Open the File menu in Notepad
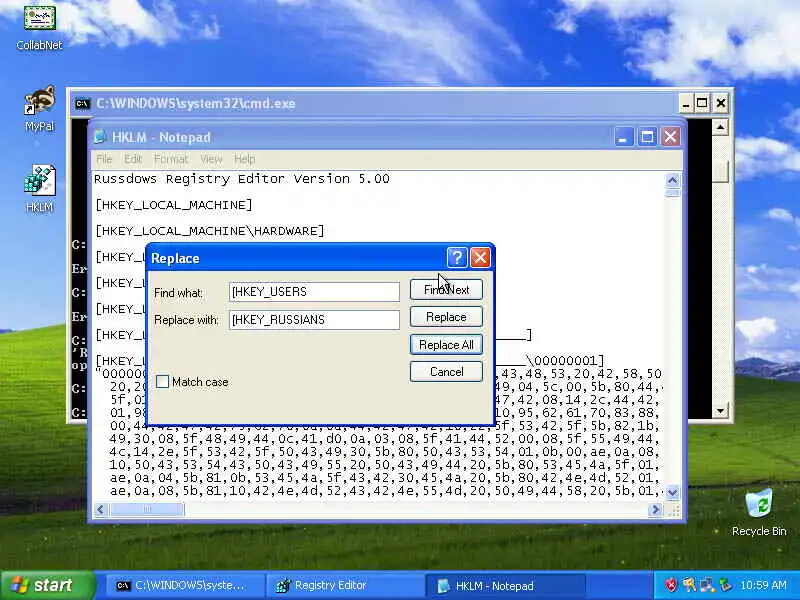Image resolution: width=800 pixels, height=600 pixels. 104,159
